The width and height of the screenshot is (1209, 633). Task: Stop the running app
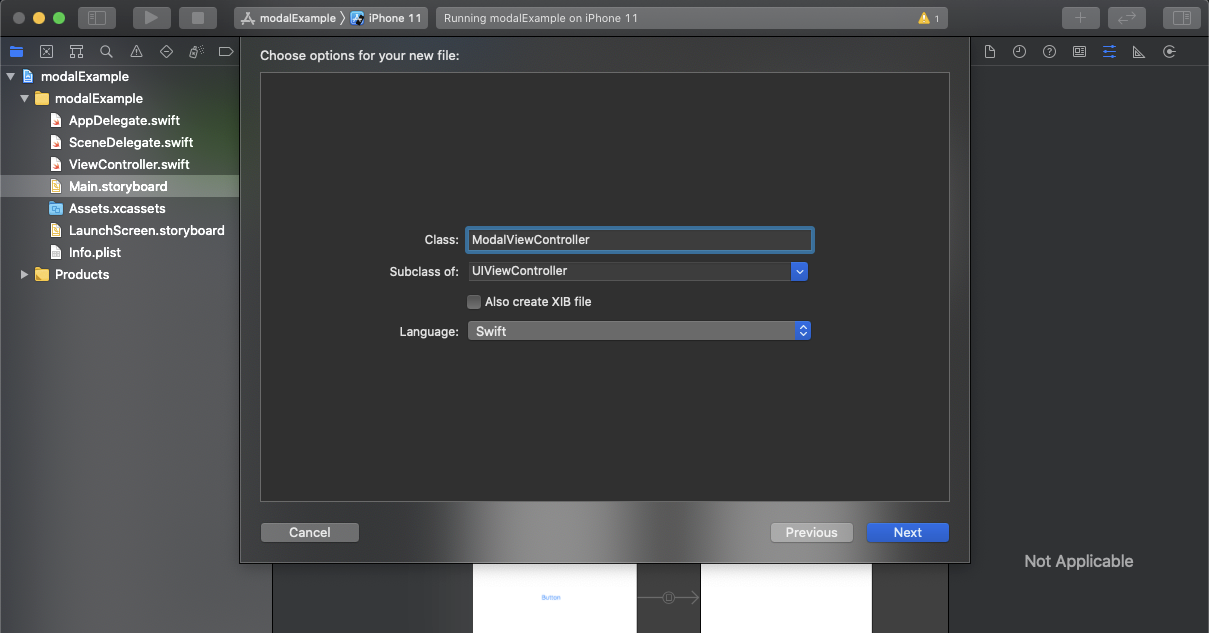(197, 18)
